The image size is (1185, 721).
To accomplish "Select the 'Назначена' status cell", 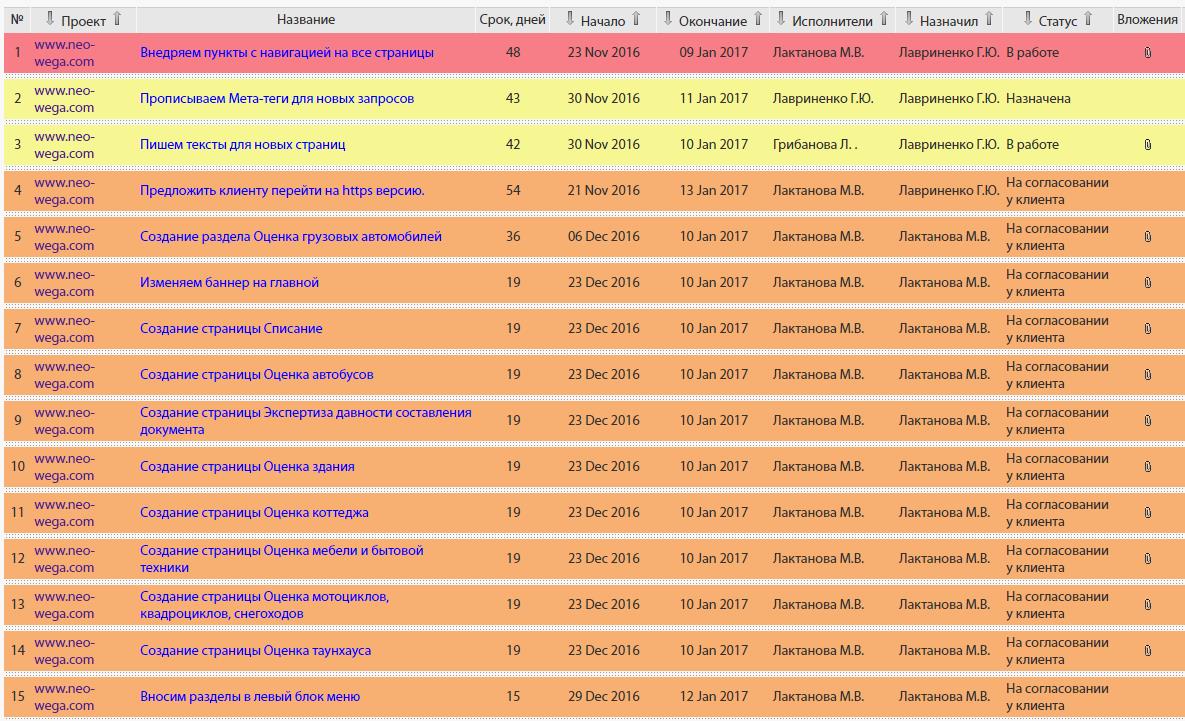I will [x=1038, y=98].
